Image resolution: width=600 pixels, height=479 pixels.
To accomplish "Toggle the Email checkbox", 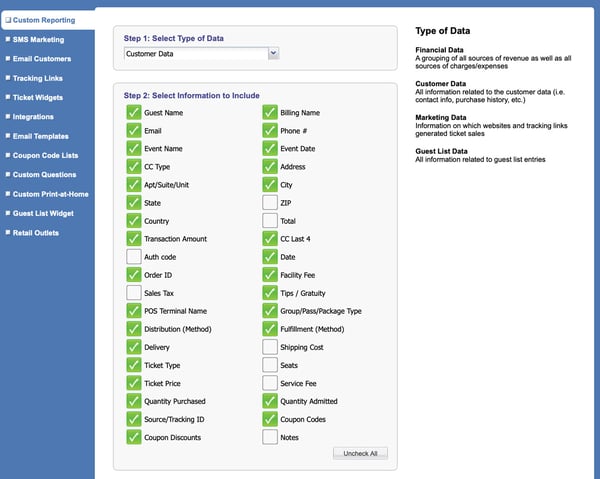I will [134, 130].
